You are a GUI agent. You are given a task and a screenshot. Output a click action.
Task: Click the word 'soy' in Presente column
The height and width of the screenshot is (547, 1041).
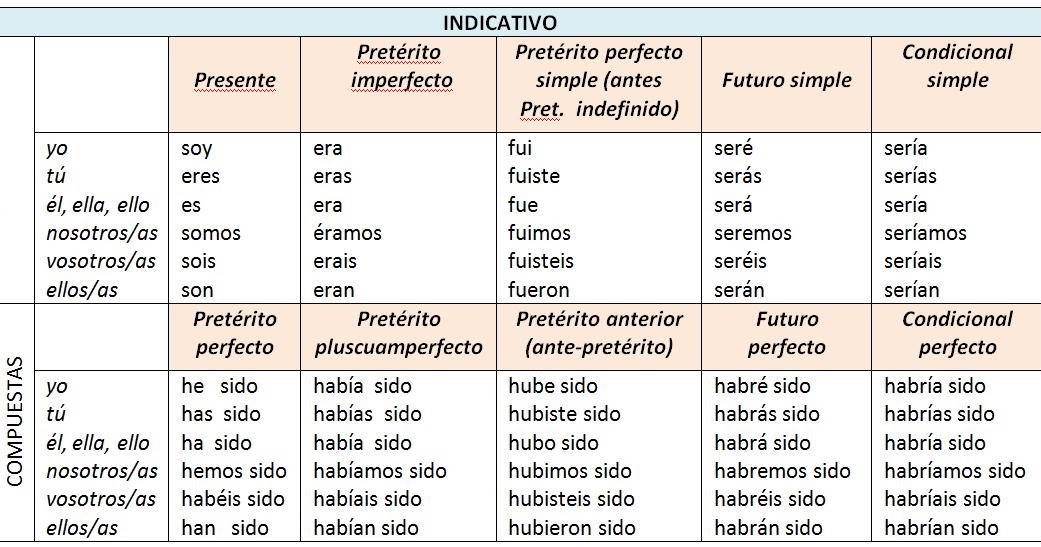[x=197, y=148]
